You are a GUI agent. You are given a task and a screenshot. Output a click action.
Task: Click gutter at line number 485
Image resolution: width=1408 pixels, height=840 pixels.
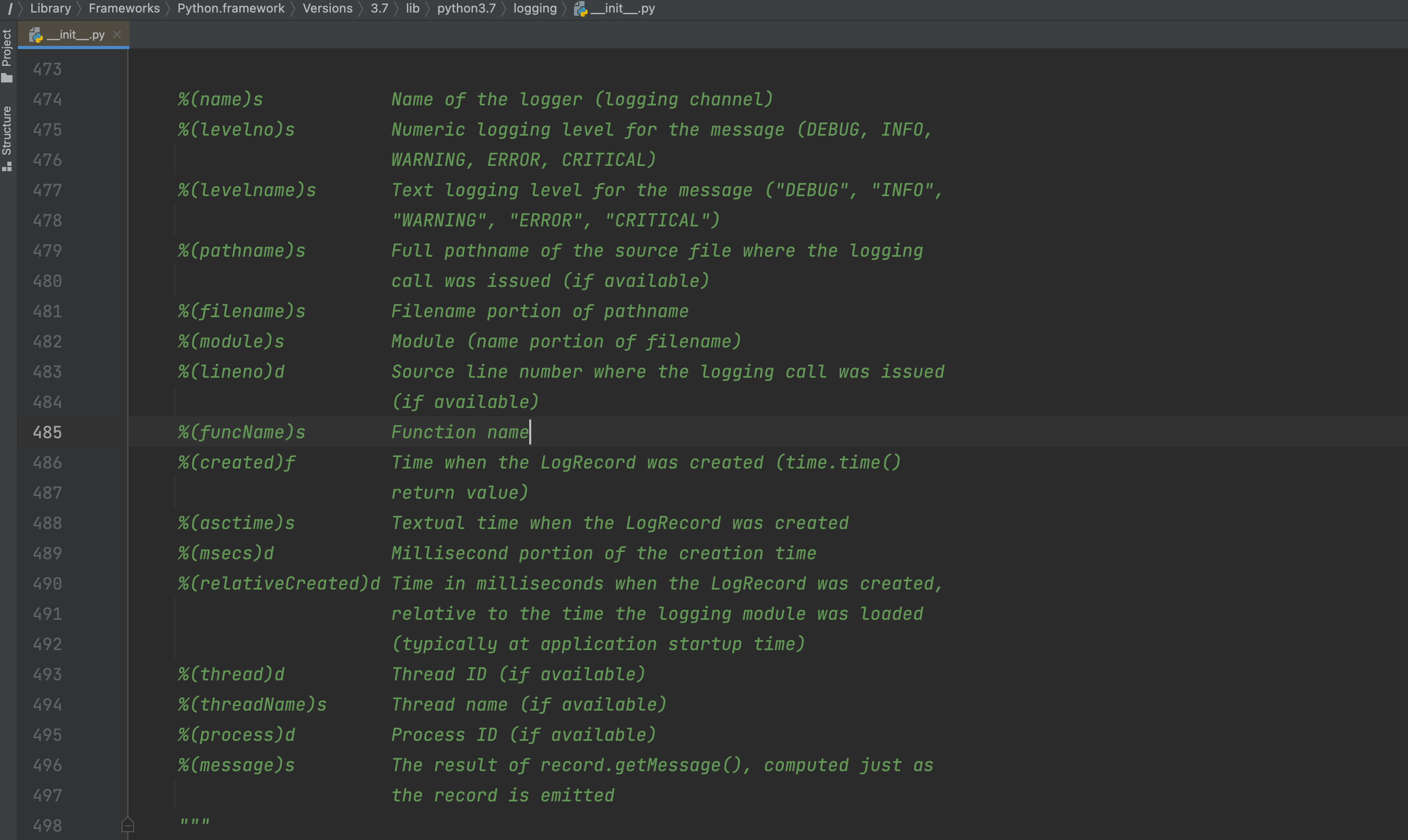click(x=47, y=433)
